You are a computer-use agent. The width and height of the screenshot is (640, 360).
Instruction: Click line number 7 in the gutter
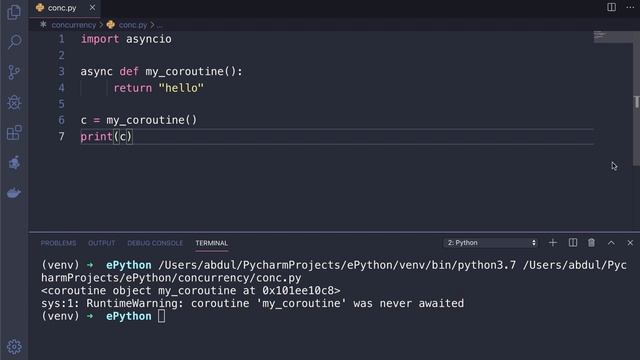pos(61,136)
